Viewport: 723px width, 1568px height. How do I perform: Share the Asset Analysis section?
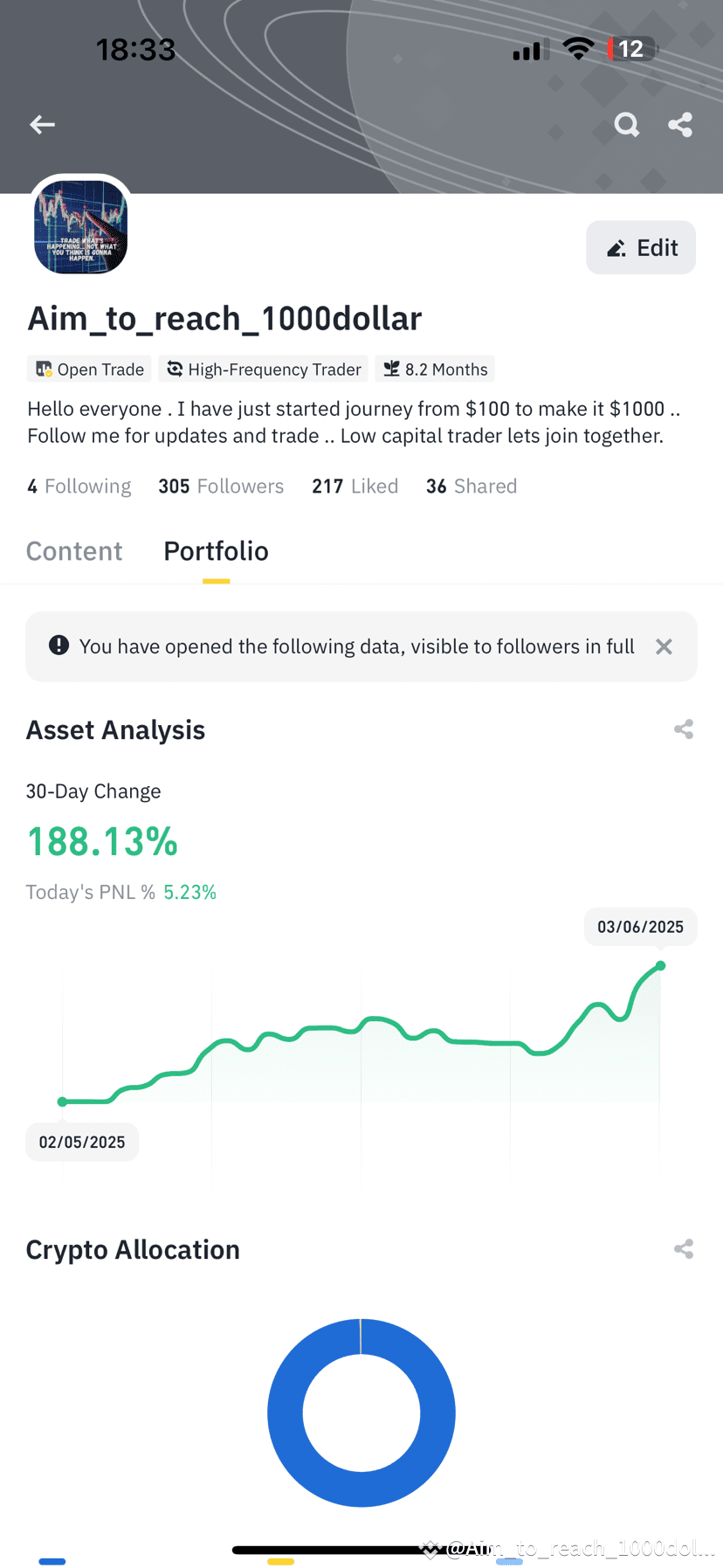click(684, 729)
